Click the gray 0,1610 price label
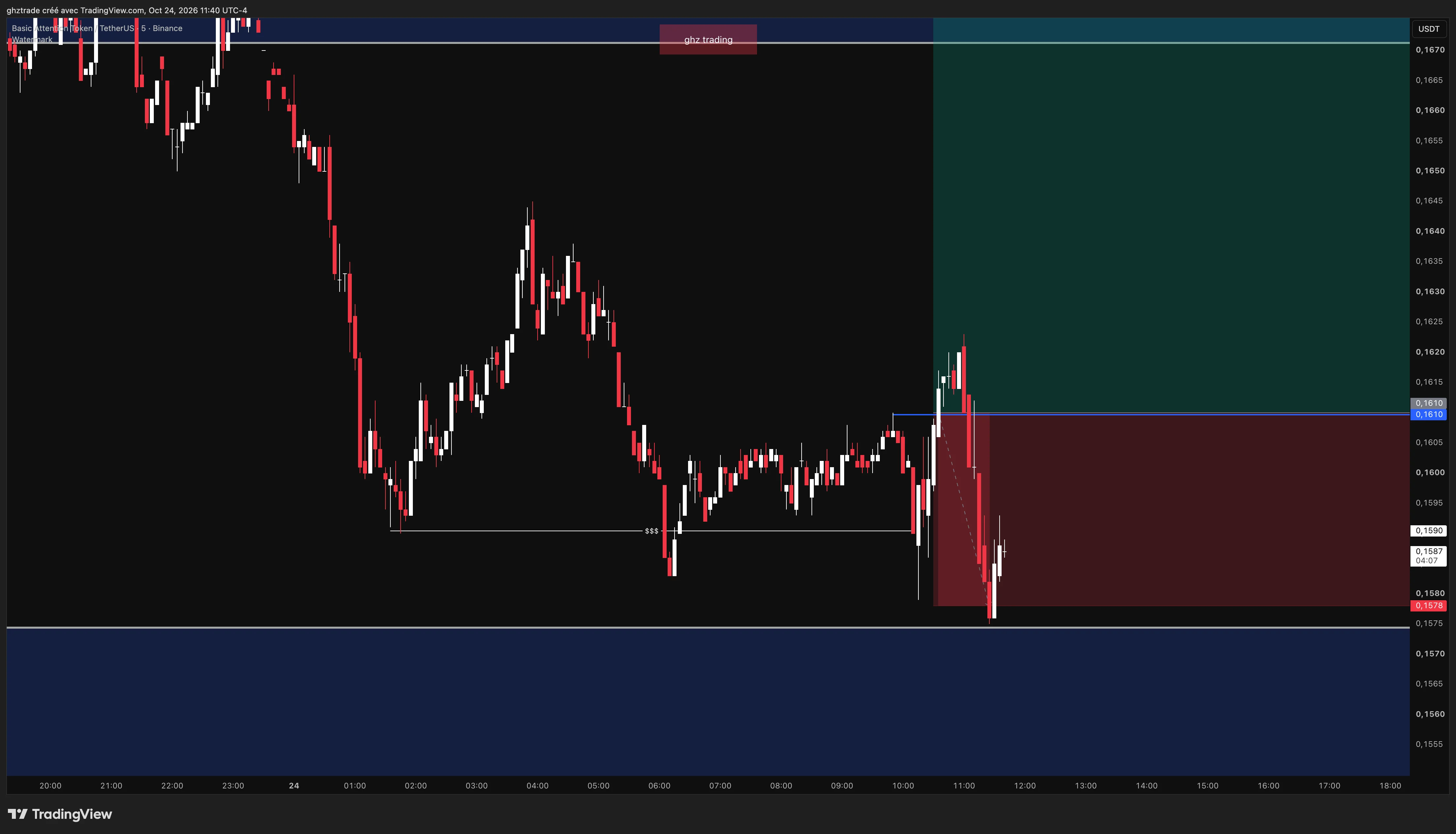The height and width of the screenshot is (834, 1456). (1429, 403)
